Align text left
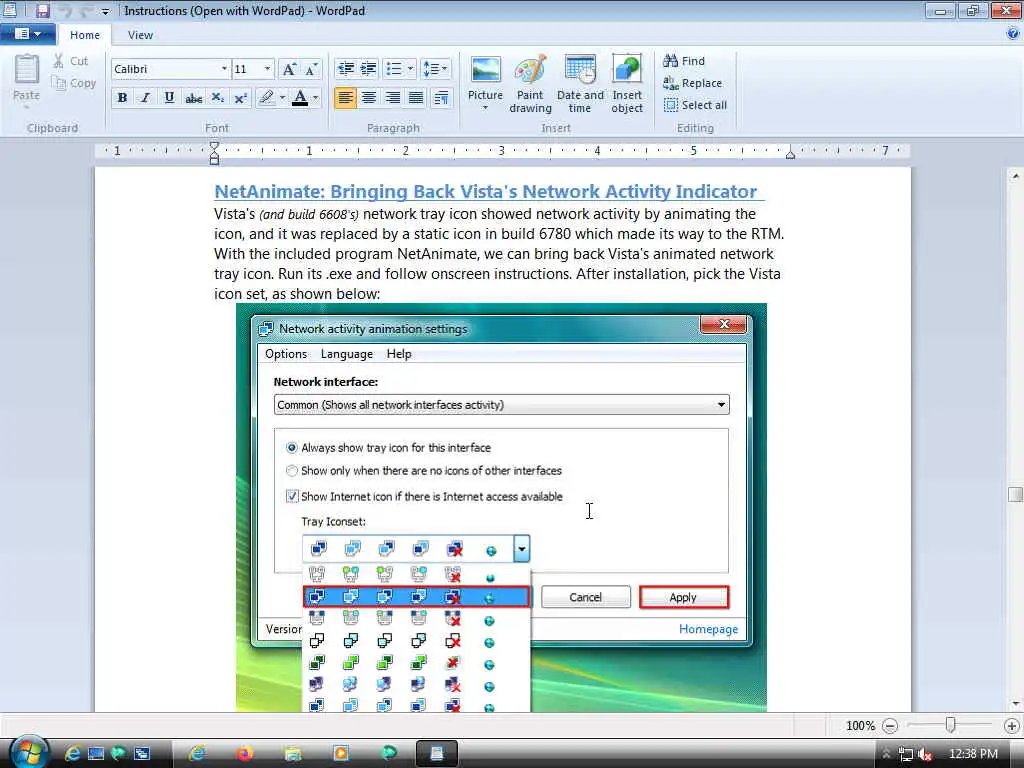This screenshot has width=1024, height=768. click(345, 98)
